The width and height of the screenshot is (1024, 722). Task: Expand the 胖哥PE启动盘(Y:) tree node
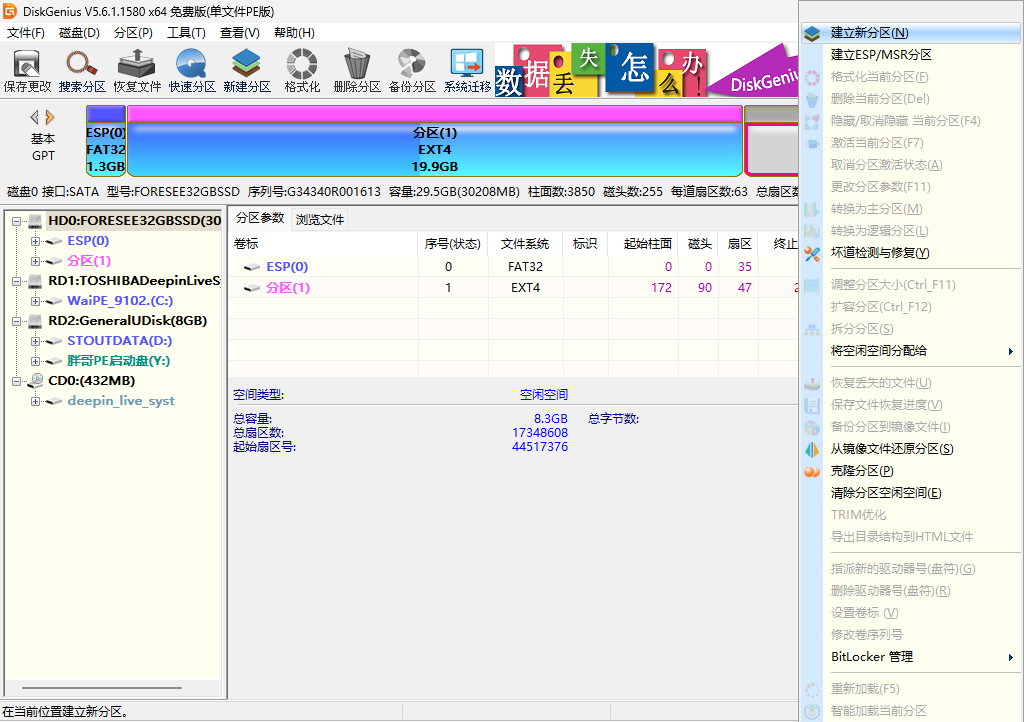coord(35,361)
